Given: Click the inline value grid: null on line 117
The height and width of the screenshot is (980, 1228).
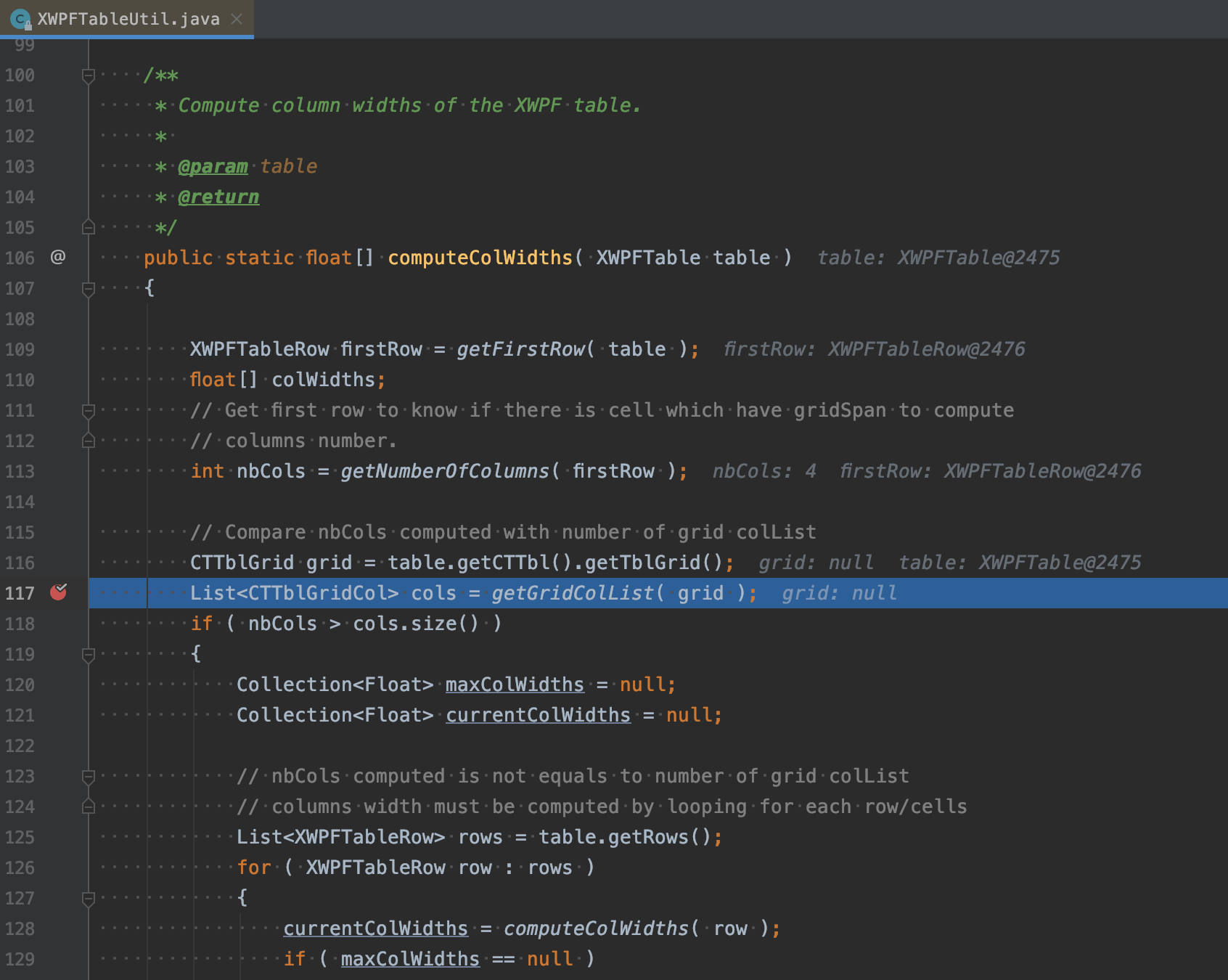Looking at the screenshot, I should pos(840,592).
